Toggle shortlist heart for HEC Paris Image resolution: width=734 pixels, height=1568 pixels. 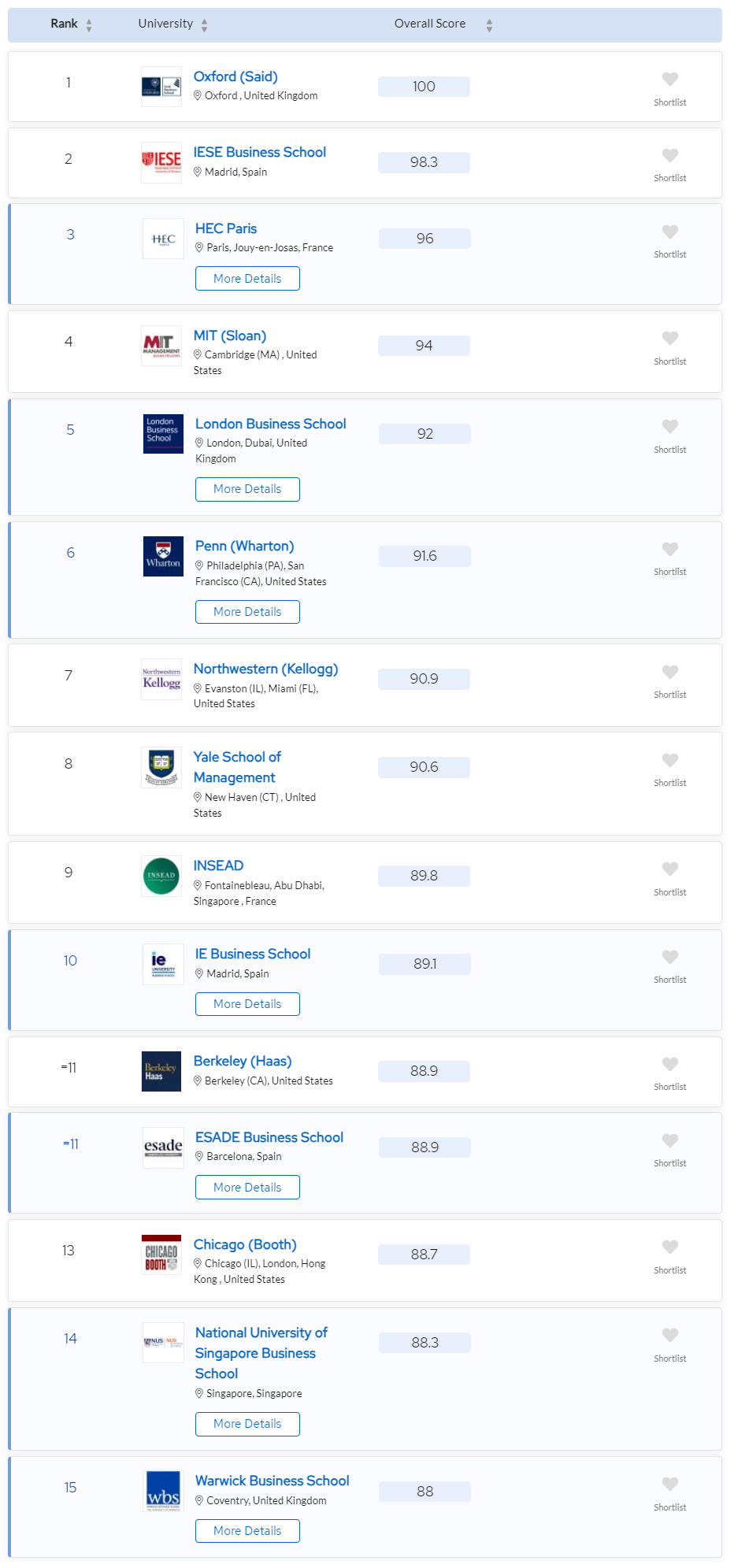[670, 232]
